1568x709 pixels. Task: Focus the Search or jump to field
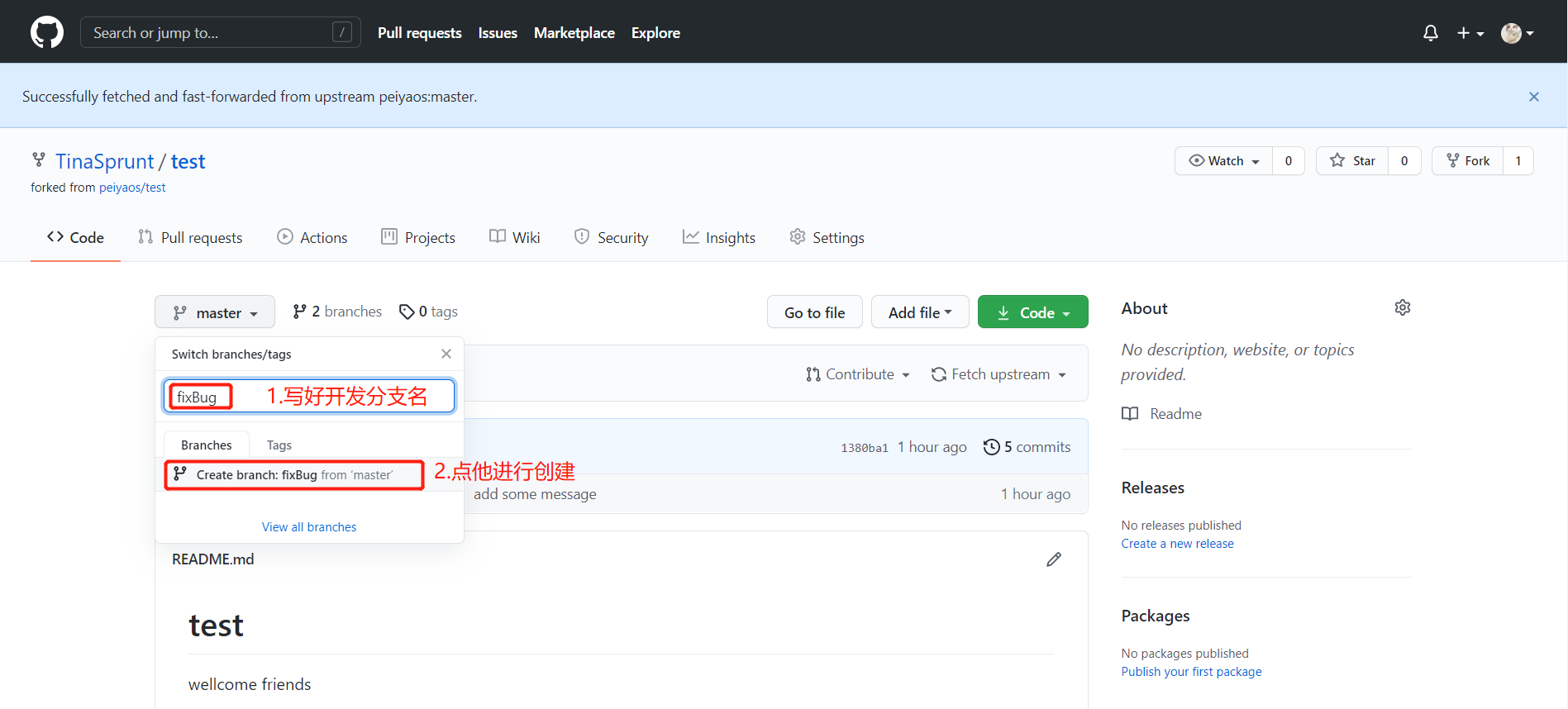221,32
